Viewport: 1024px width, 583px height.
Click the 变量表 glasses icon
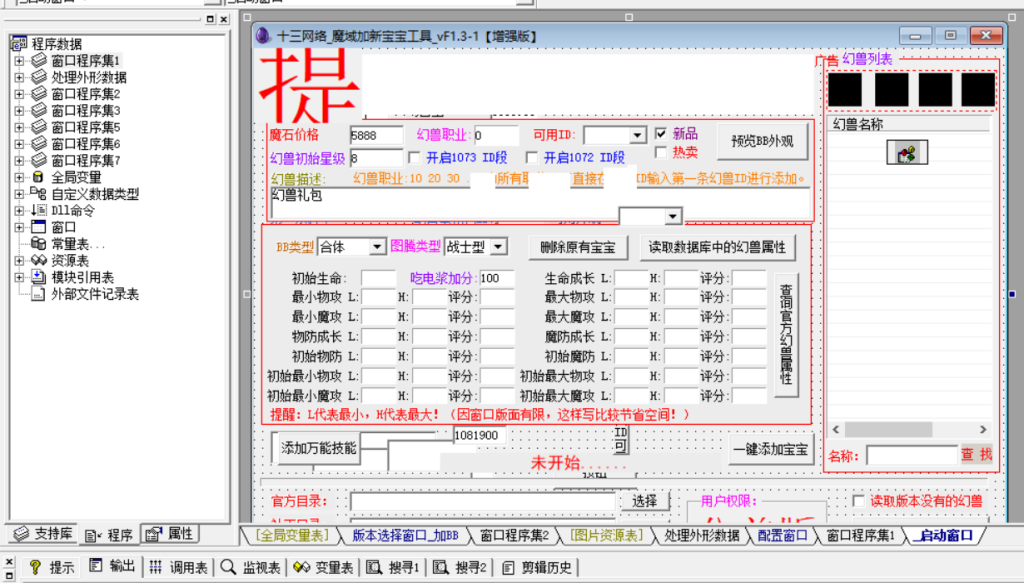click(301, 567)
